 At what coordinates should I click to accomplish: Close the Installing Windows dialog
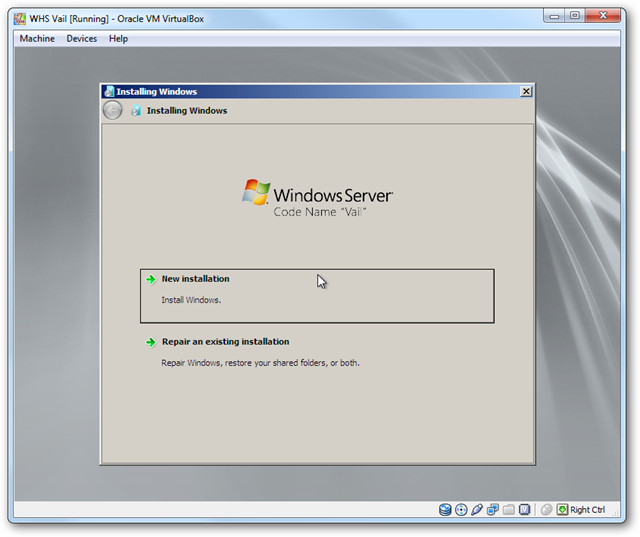pyautogui.click(x=526, y=91)
